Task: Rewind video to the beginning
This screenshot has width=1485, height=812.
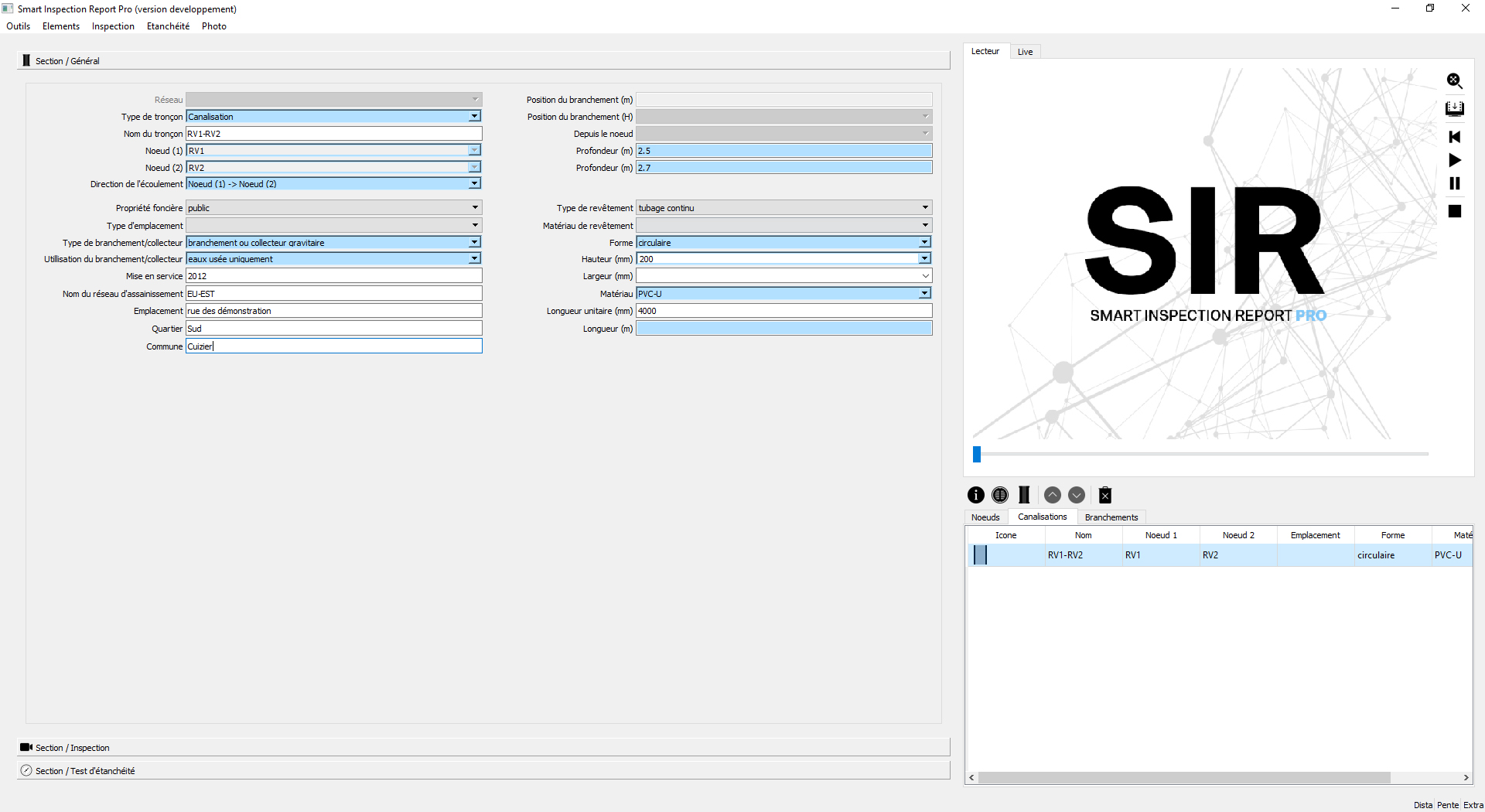Action: (x=1454, y=137)
